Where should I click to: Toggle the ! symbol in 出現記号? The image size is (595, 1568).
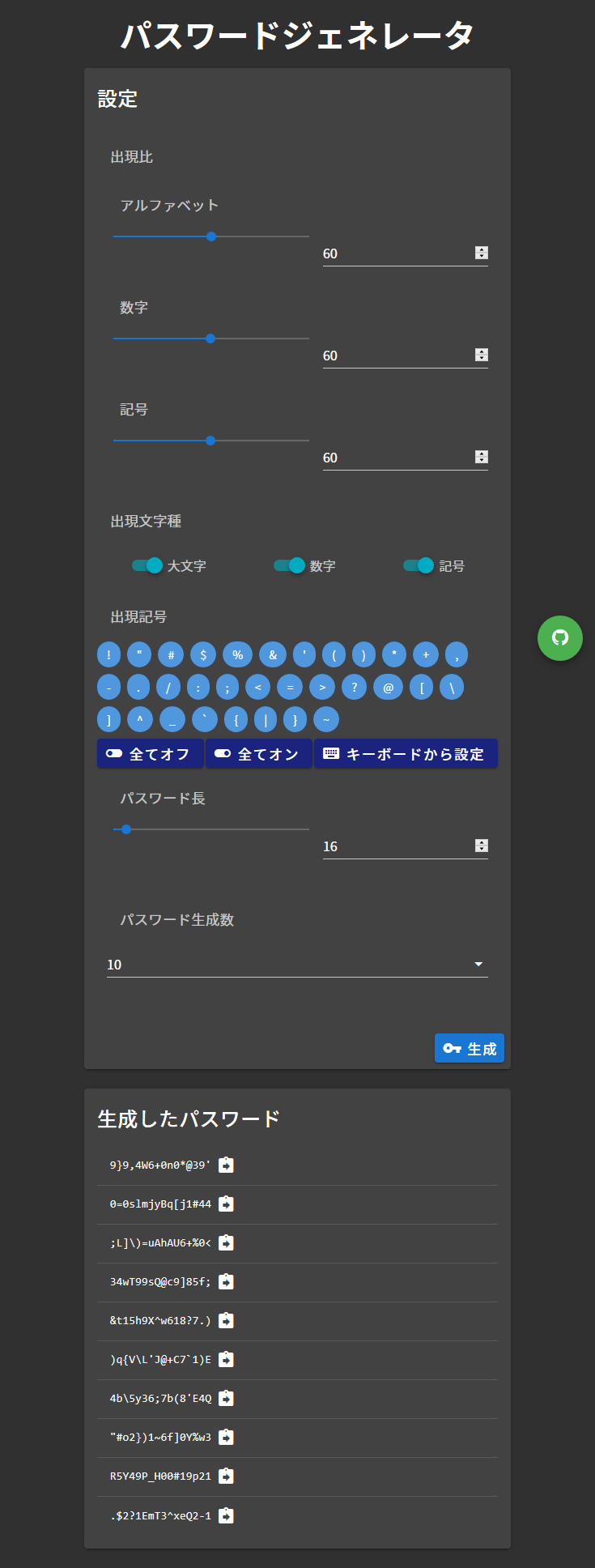coord(108,654)
